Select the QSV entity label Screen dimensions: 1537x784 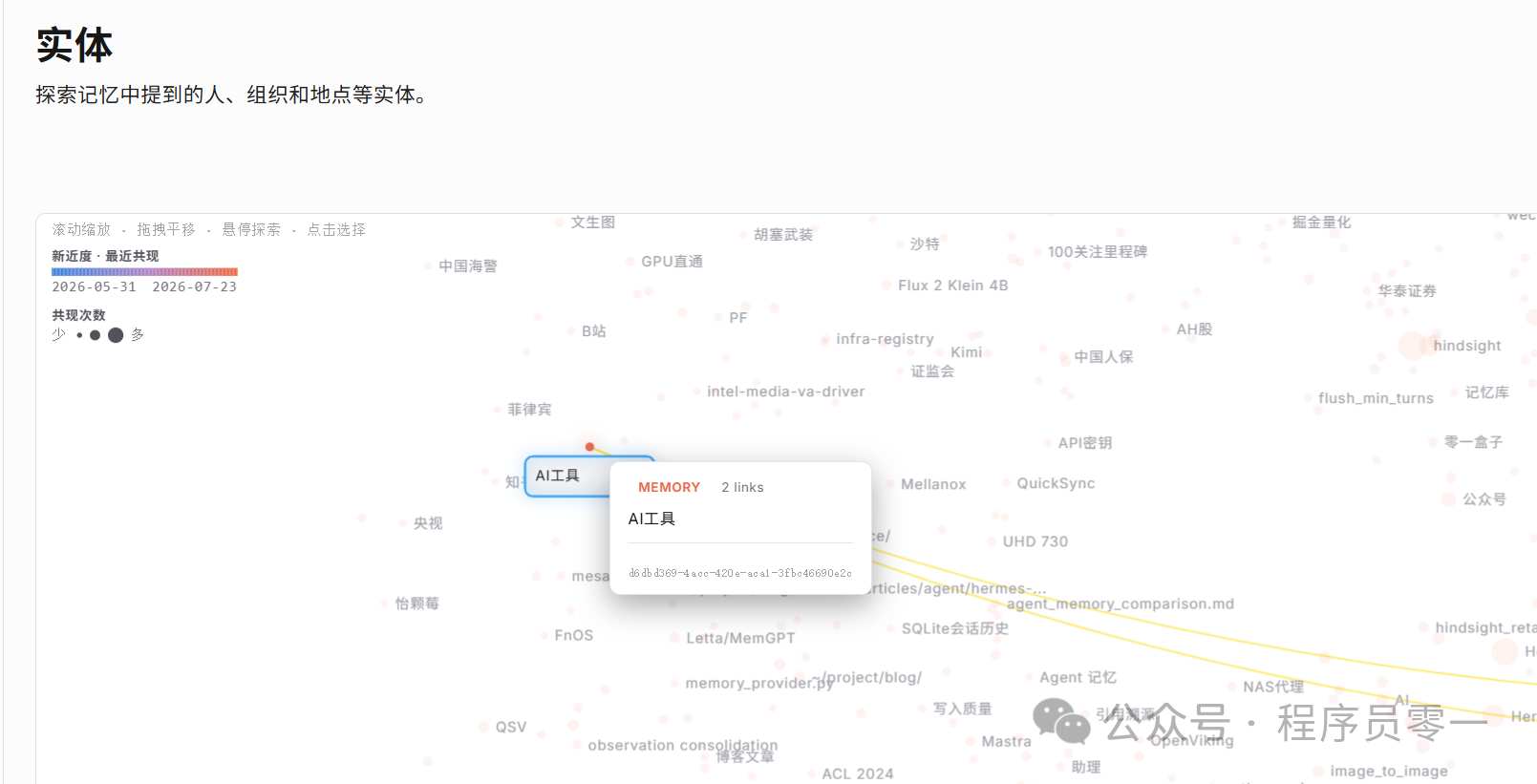[x=510, y=727]
